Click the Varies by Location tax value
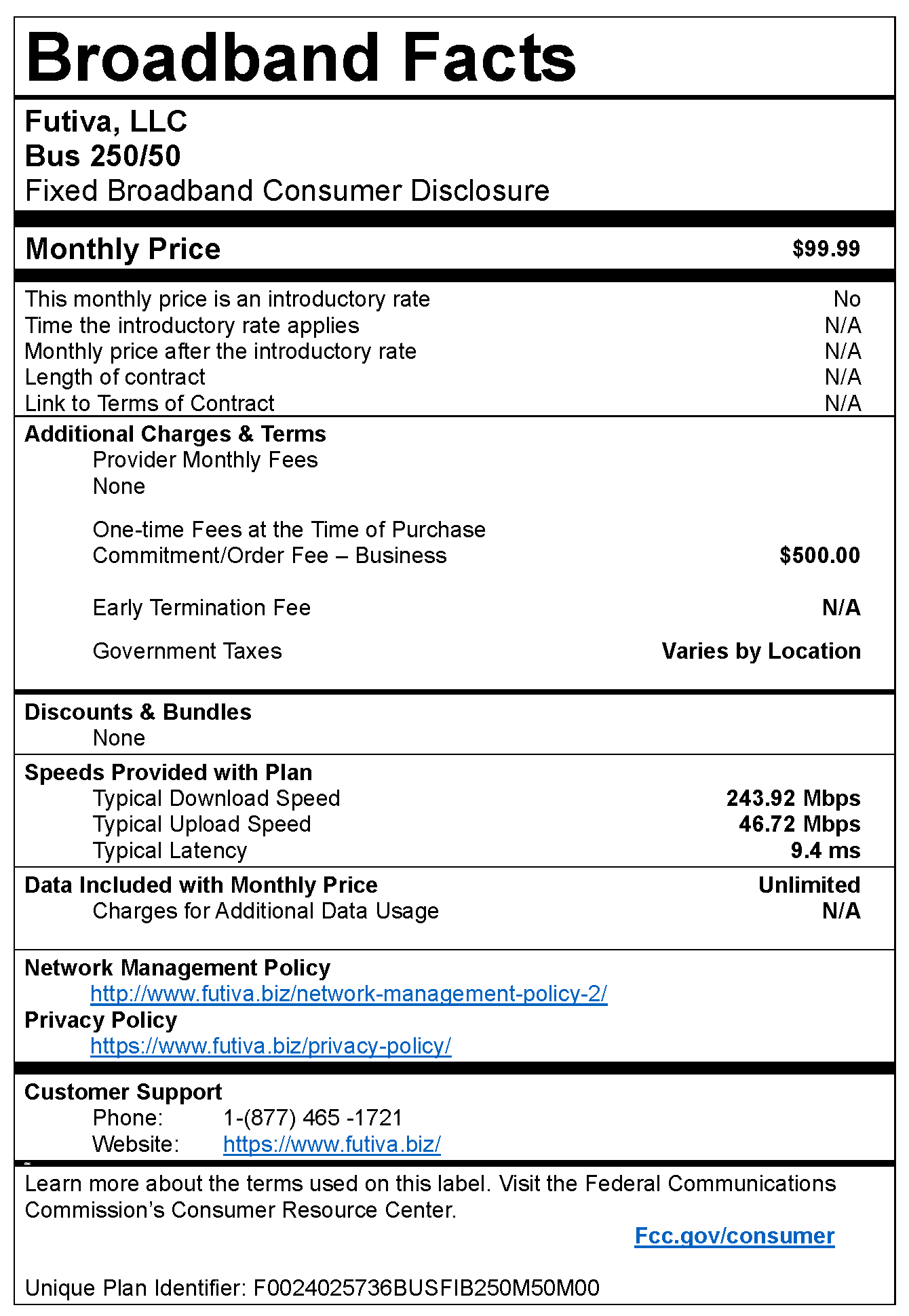 761,651
